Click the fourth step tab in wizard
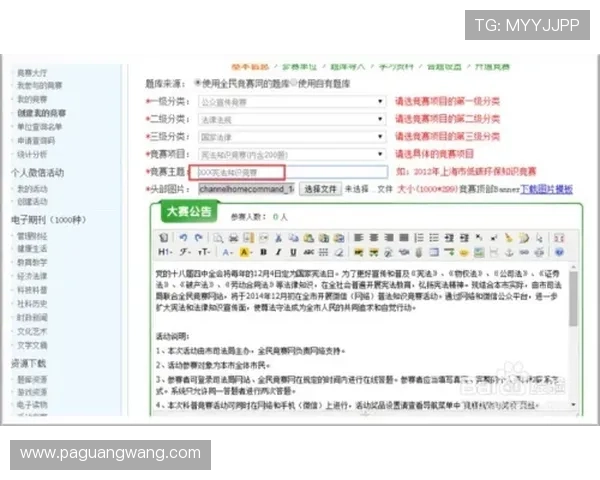The image size is (600, 480). point(396,67)
